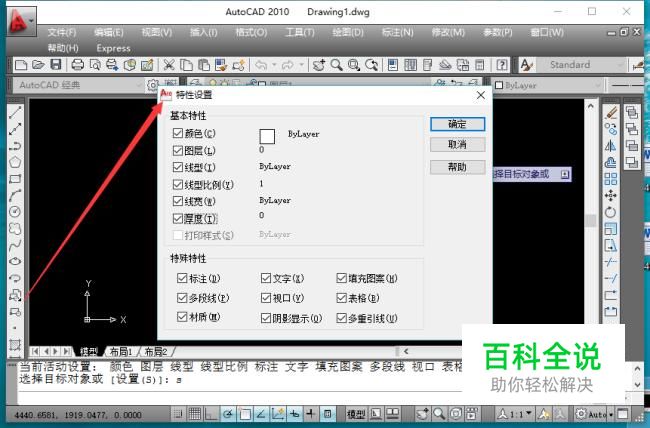This screenshot has width=650, height=428.
Task: Open a file with the Open icon
Action: [x=38, y=65]
